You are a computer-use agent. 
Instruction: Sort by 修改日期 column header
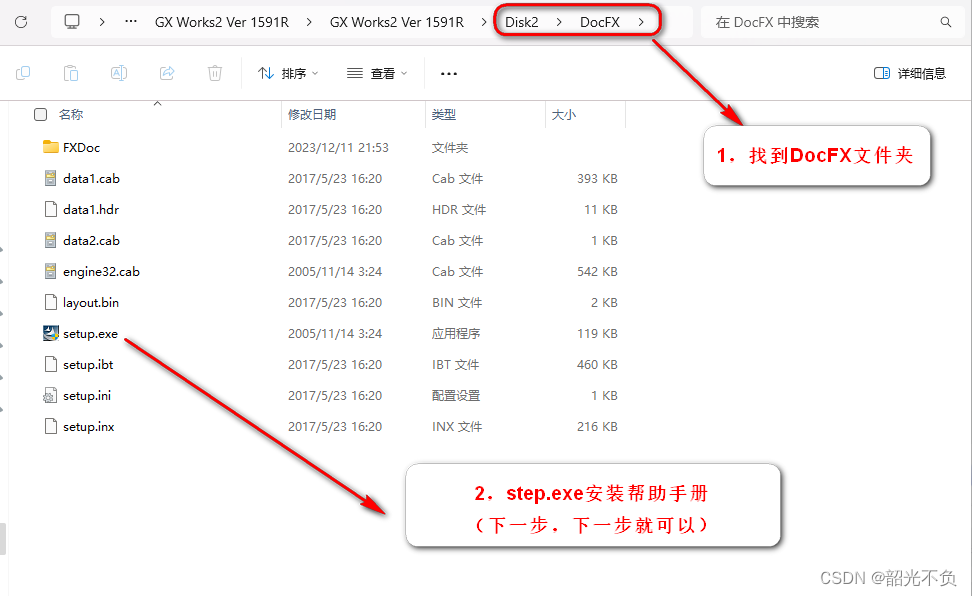tap(312, 115)
